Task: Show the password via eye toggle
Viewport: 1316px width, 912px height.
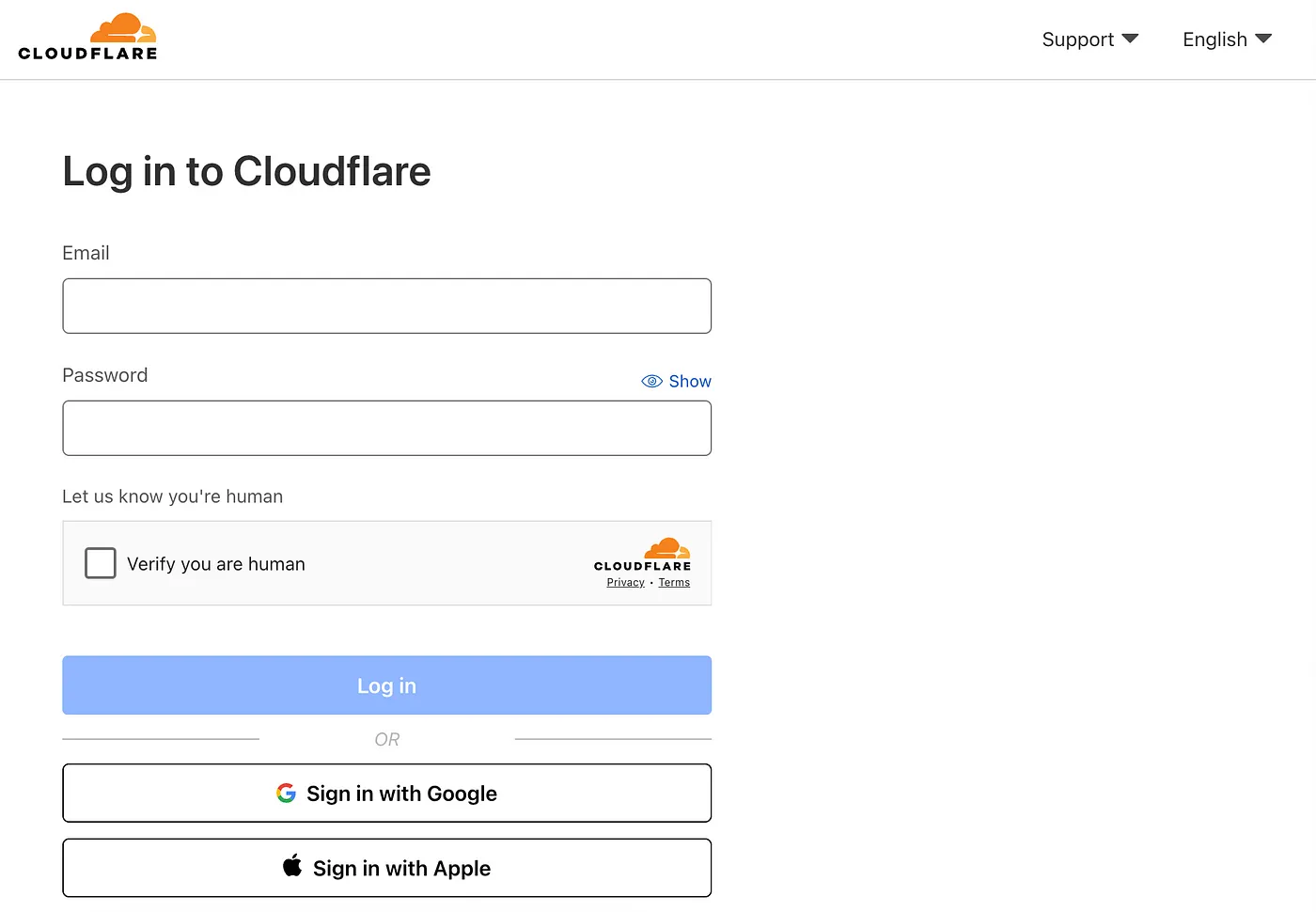Action: click(x=676, y=381)
